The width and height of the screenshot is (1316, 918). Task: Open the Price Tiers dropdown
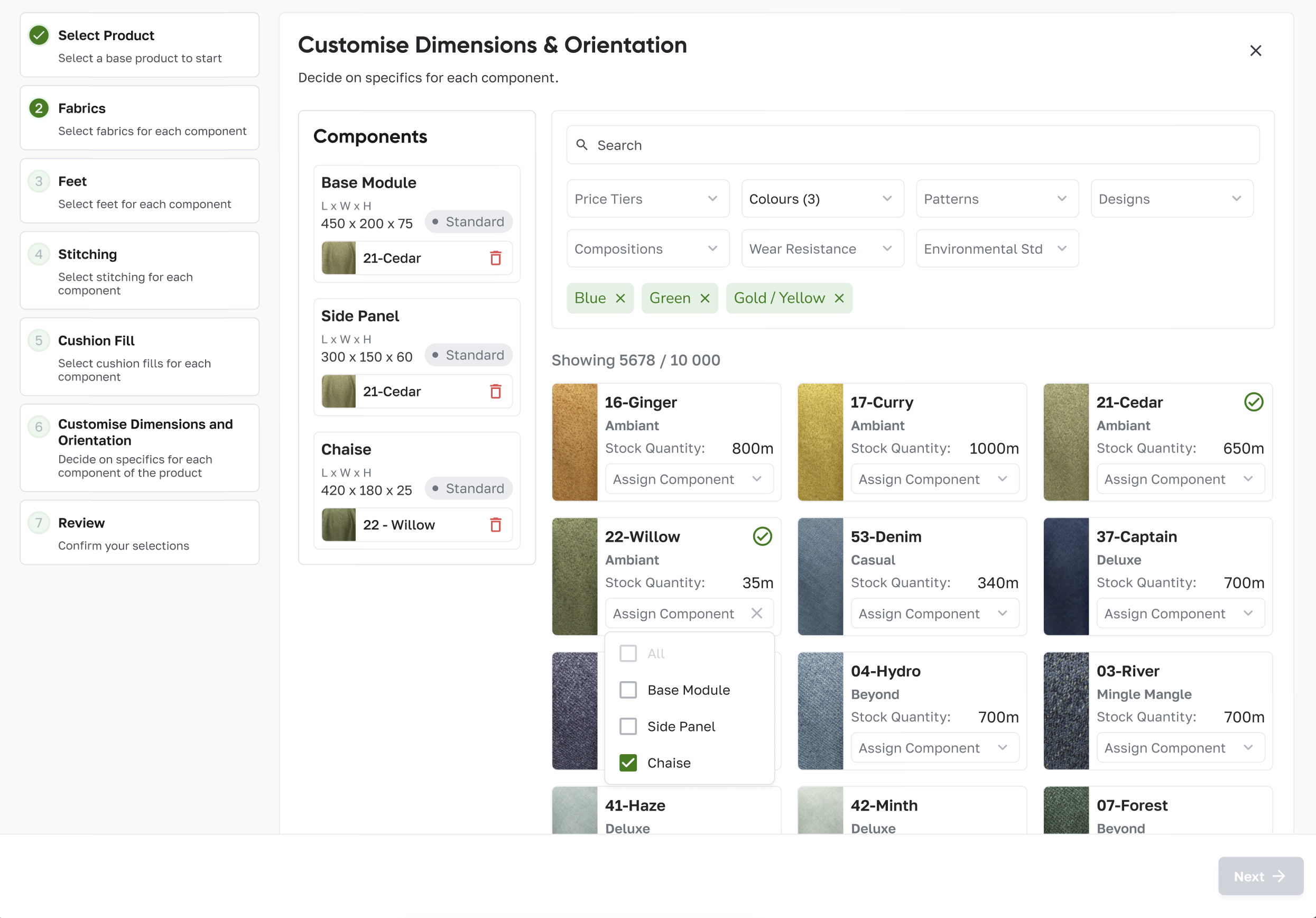pos(646,199)
